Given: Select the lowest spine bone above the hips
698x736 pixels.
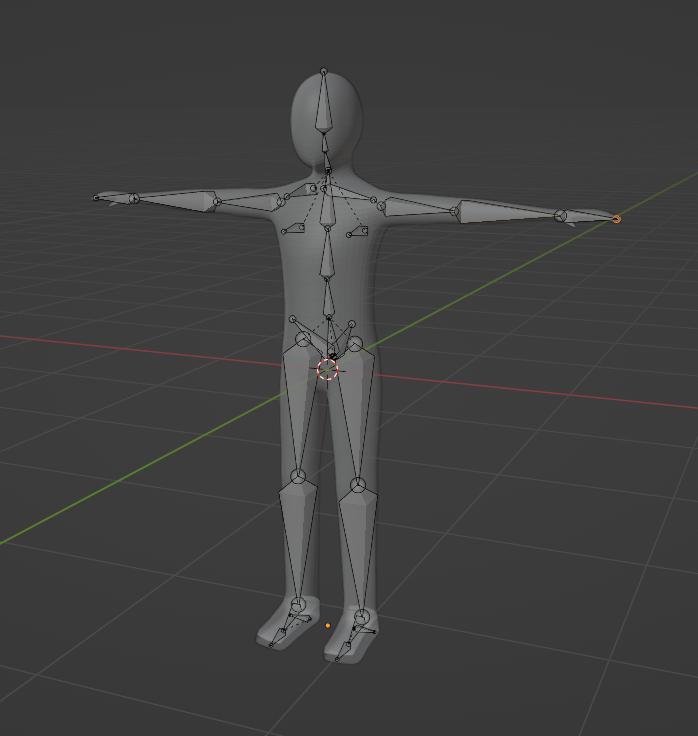Looking at the screenshot, I should coord(328,299).
